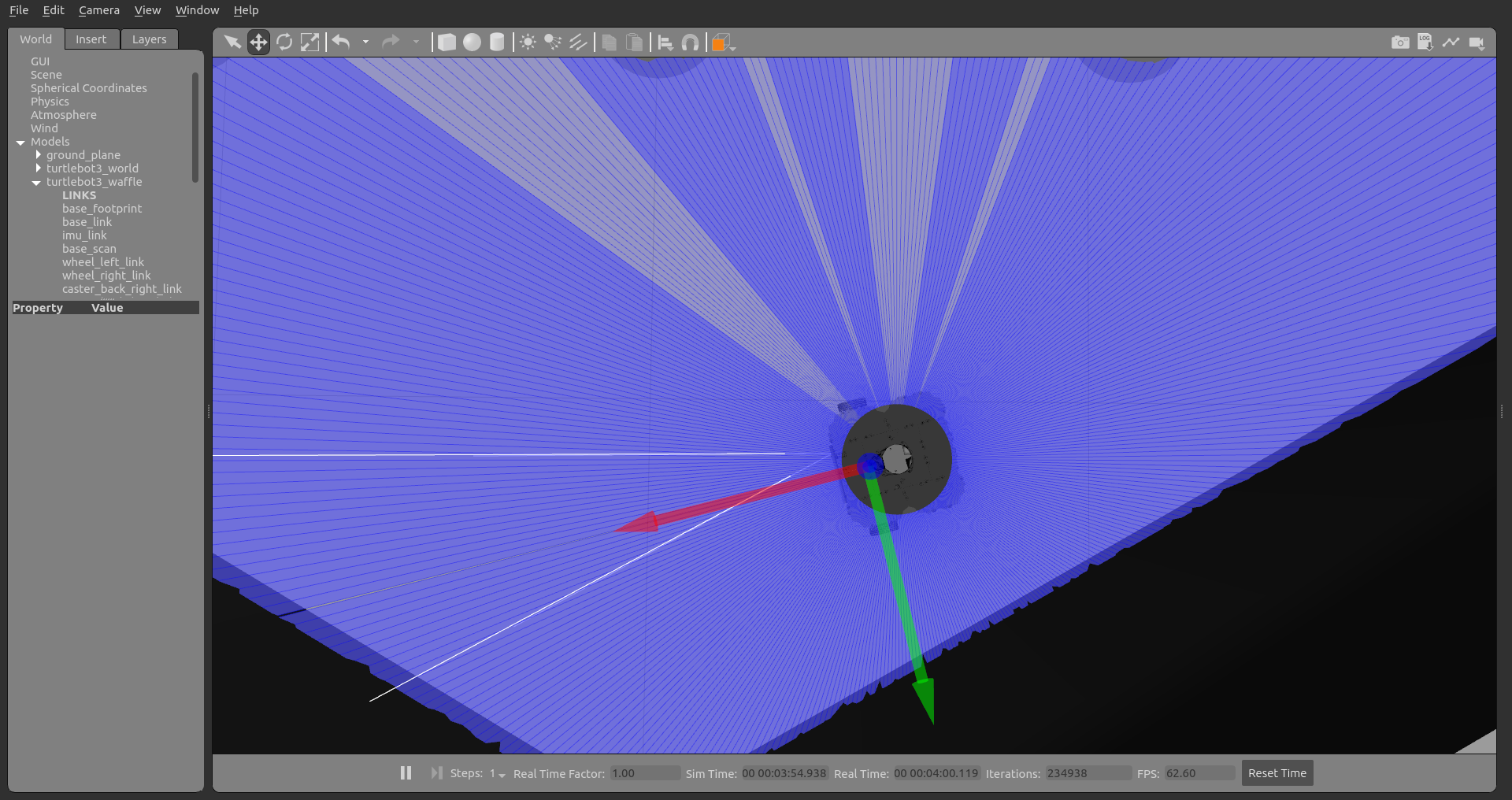
Task: Select base_scan link in tree
Action: point(89,249)
